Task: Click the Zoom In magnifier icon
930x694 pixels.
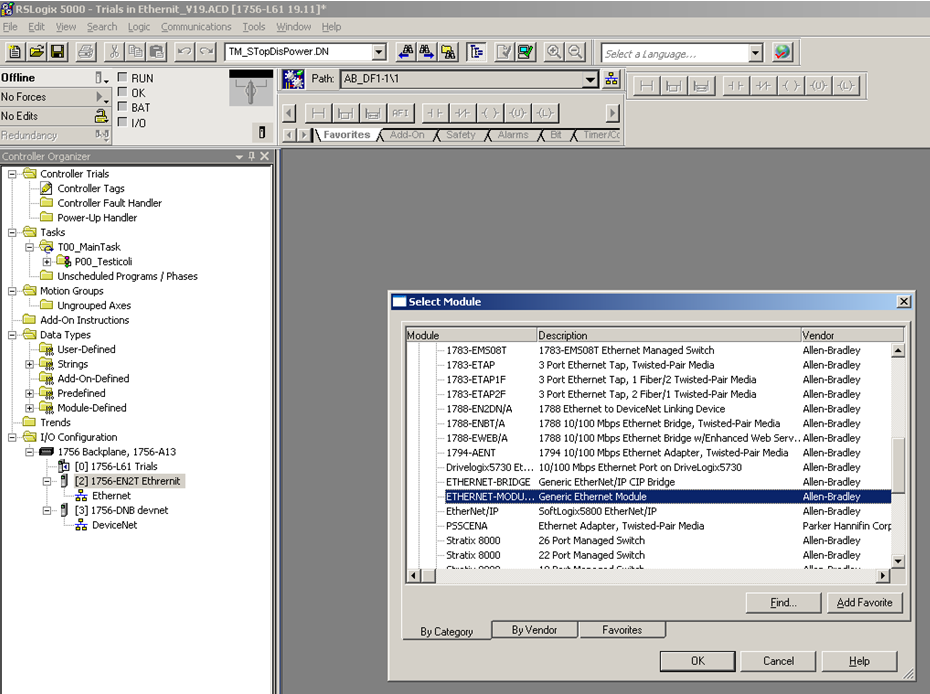Action: 553,52
